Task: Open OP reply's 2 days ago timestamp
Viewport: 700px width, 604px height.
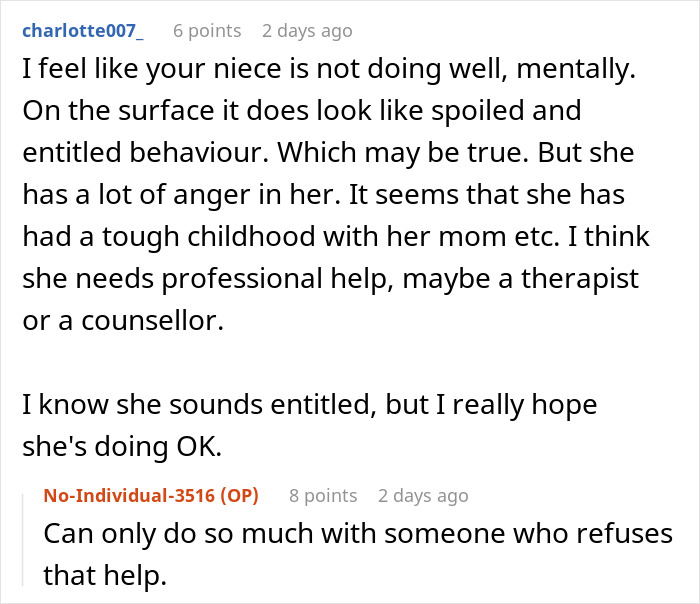Action: coord(423,496)
